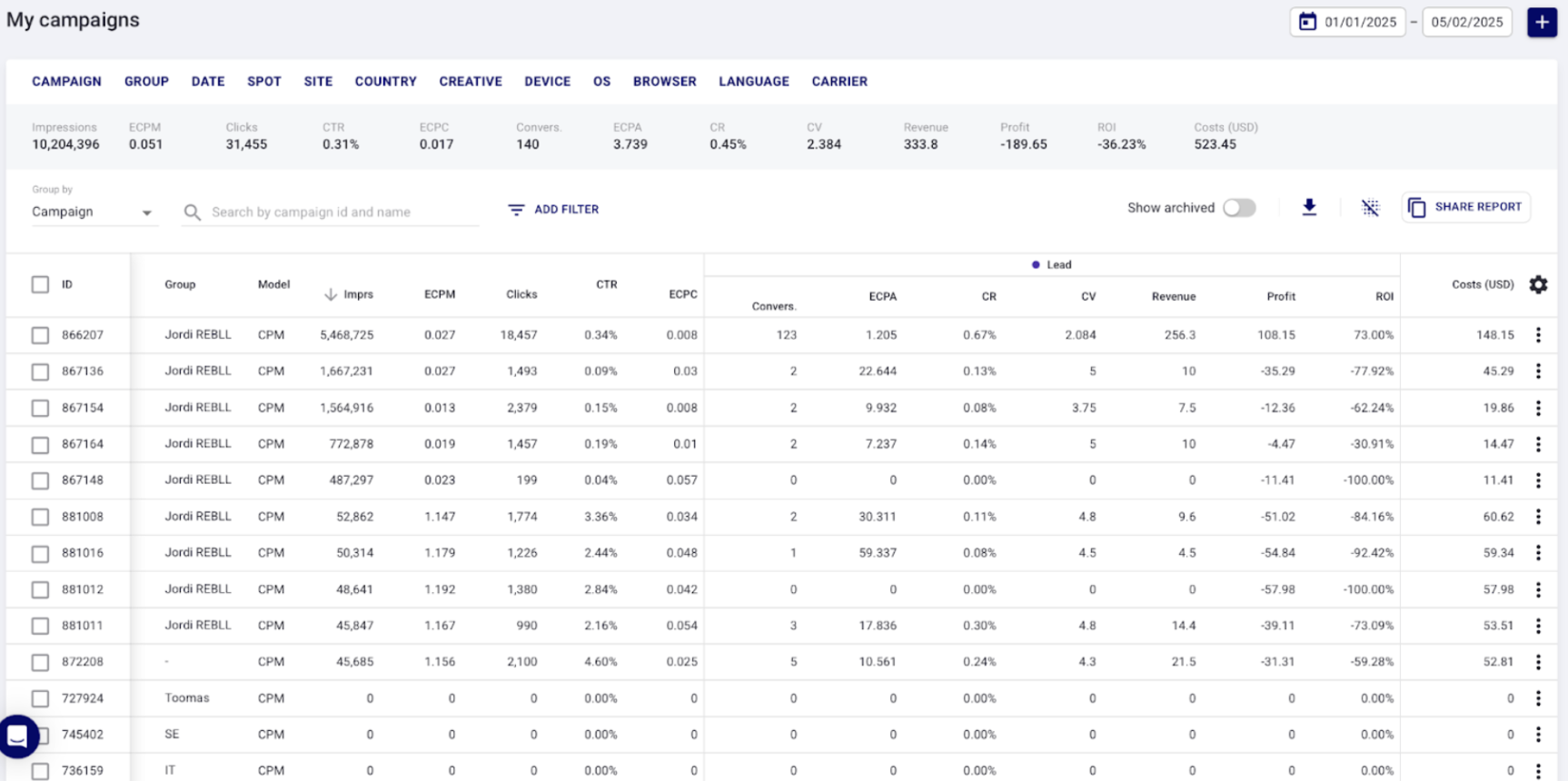Open row menu for campaign 867148
The image size is (1568, 781).
[1538, 480]
